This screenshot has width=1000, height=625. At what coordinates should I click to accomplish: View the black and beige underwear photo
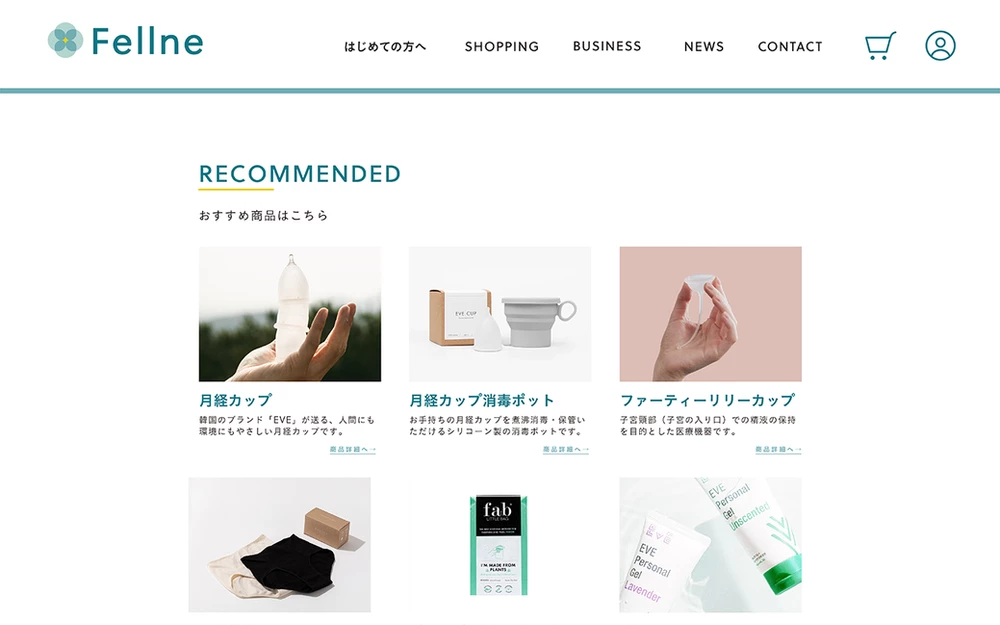279,545
